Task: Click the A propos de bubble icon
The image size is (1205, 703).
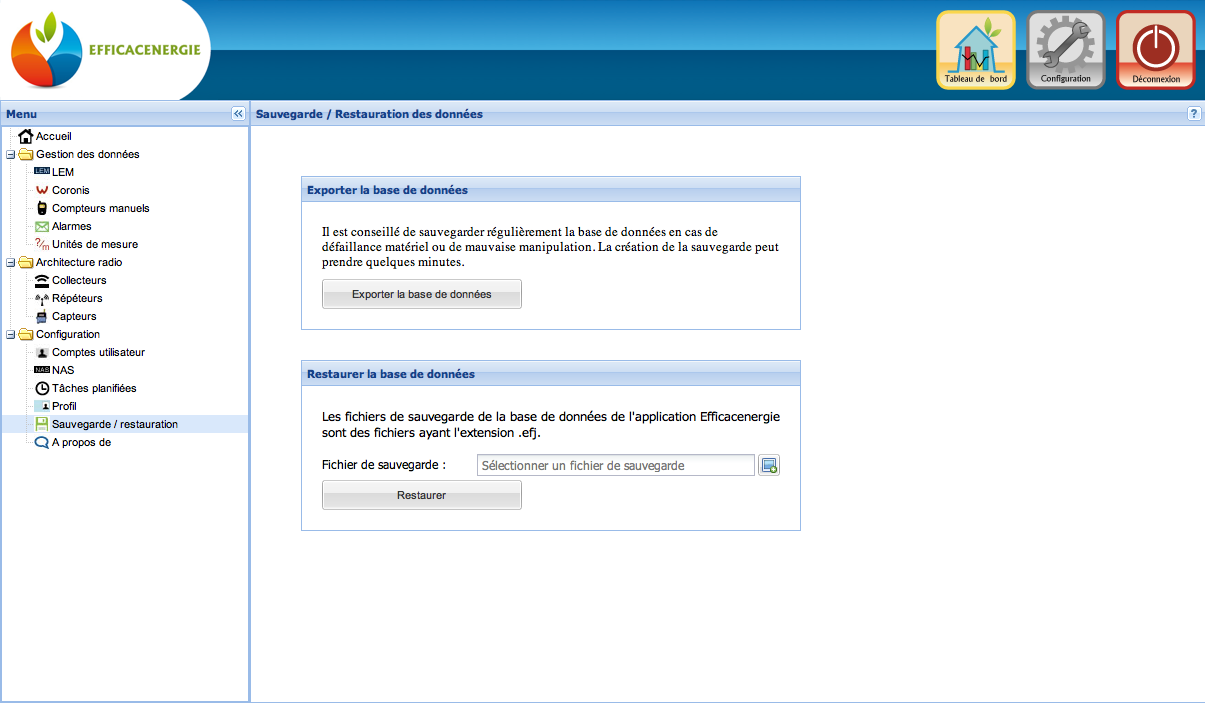Action: point(41,442)
